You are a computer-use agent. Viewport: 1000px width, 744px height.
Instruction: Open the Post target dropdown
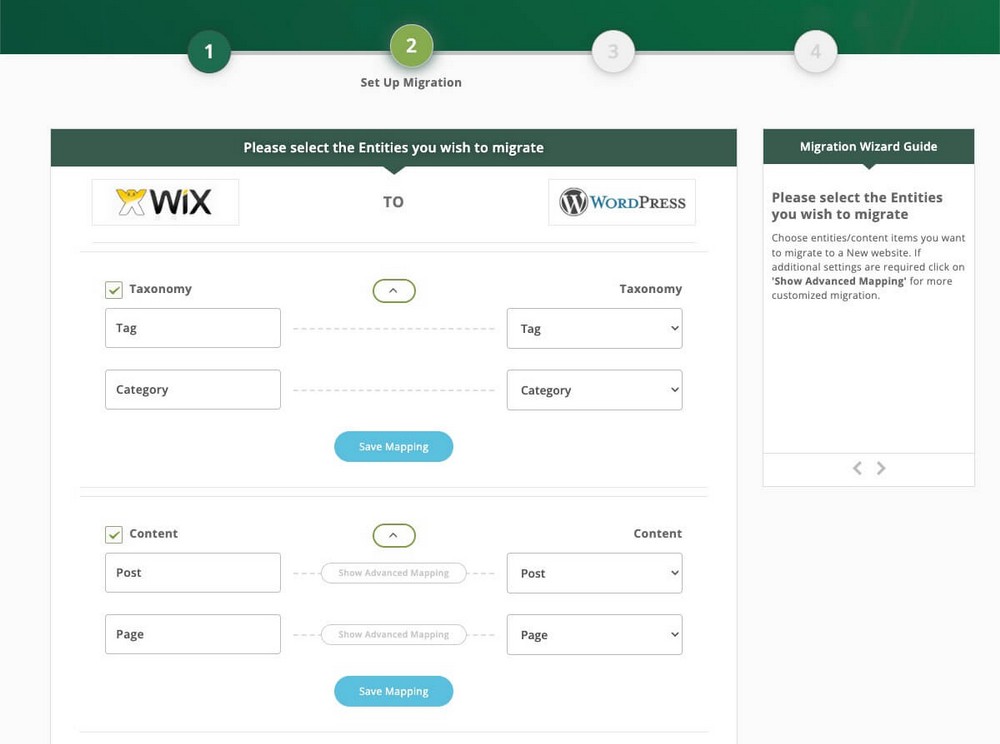click(594, 573)
